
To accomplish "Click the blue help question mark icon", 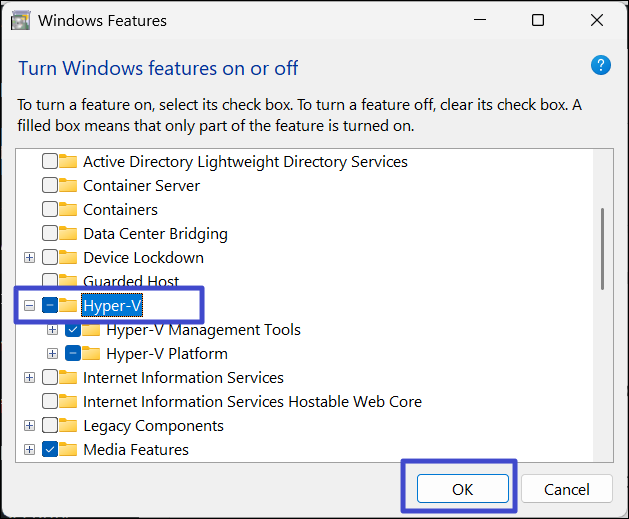I will click(601, 66).
